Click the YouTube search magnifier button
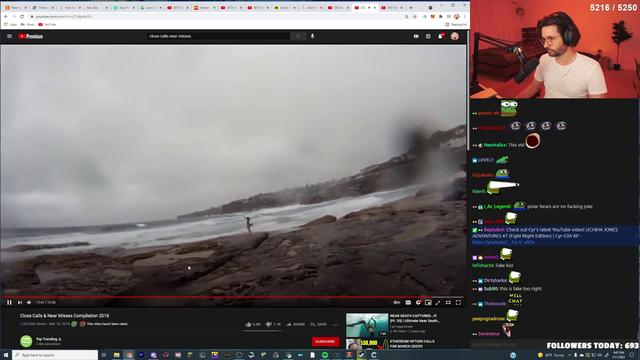Image resolution: width=640 pixels, height=360 pixels. (298, 36)
